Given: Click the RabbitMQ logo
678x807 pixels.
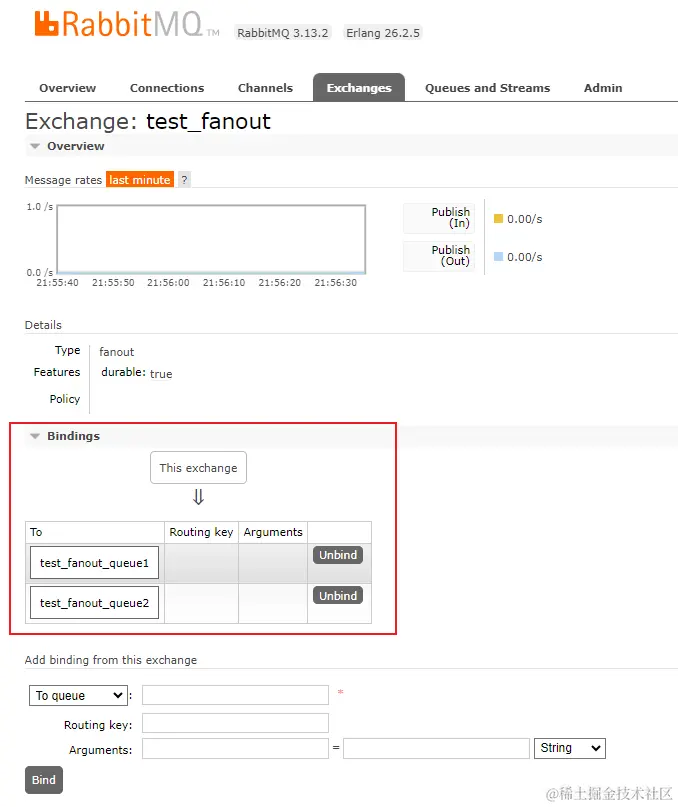Looking at the screenshot, I should click(x=127, y=24).
